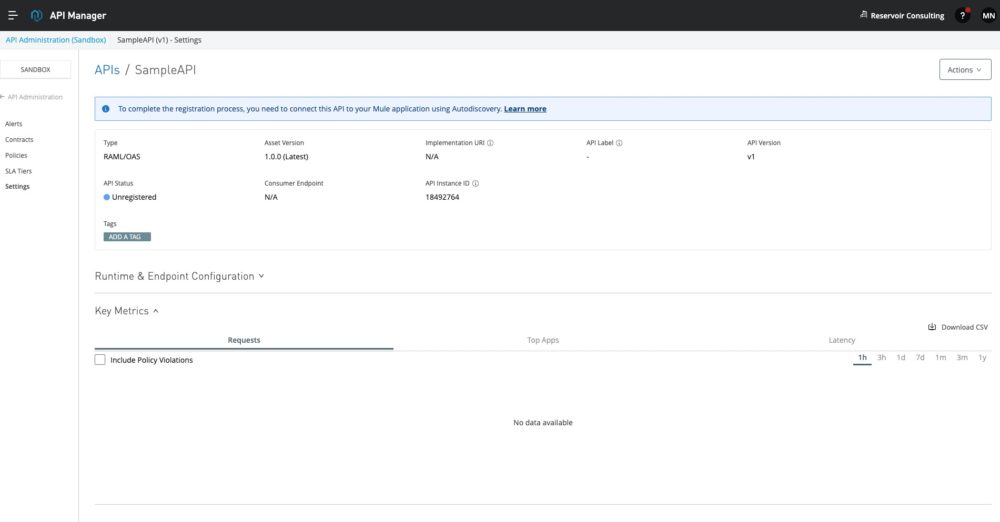Open Contracts in the sidebar

tap(19, 140)
